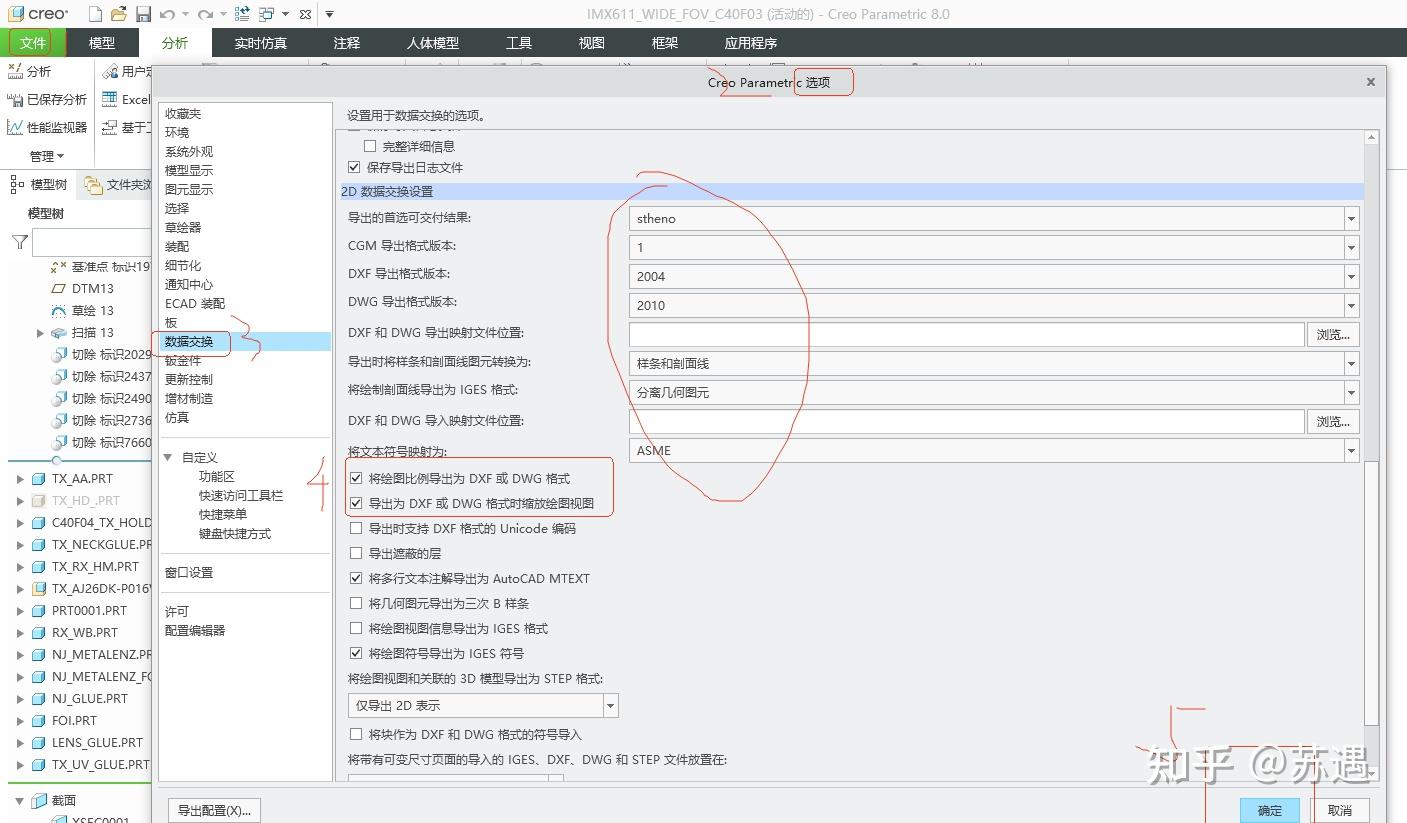1407x823 pixels.
Task: Select 配置编辑器 in the options sidebar
Action: coord(196,631)
